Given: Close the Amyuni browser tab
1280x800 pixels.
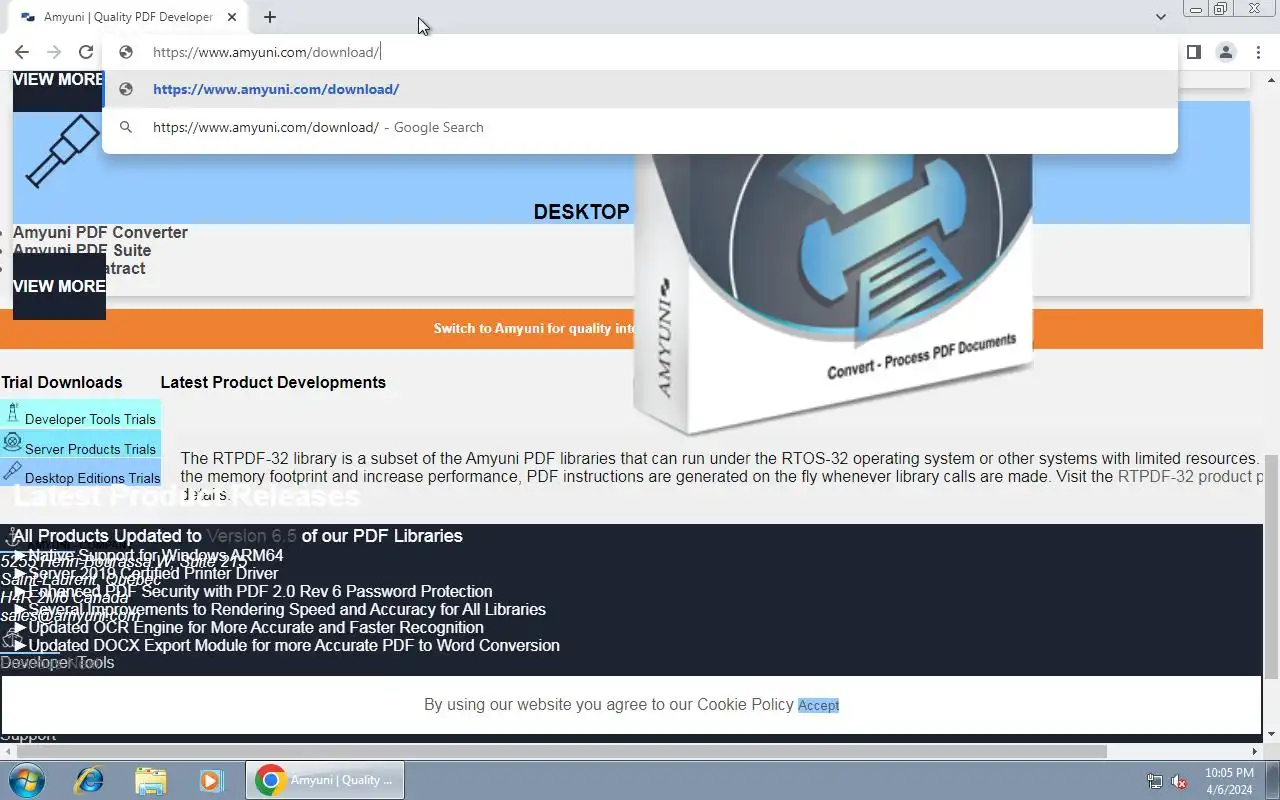Looking at the screenshot, I should (232, 17).
